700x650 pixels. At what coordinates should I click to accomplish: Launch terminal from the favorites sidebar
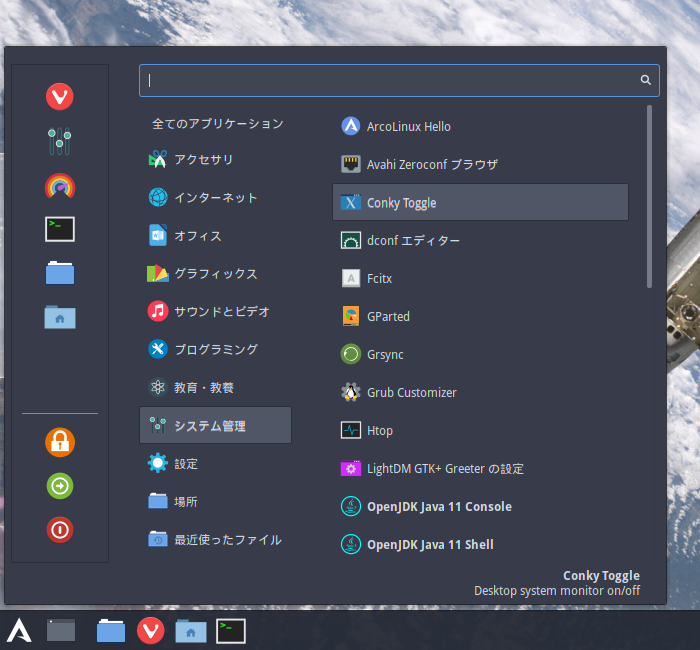(60, 229)
